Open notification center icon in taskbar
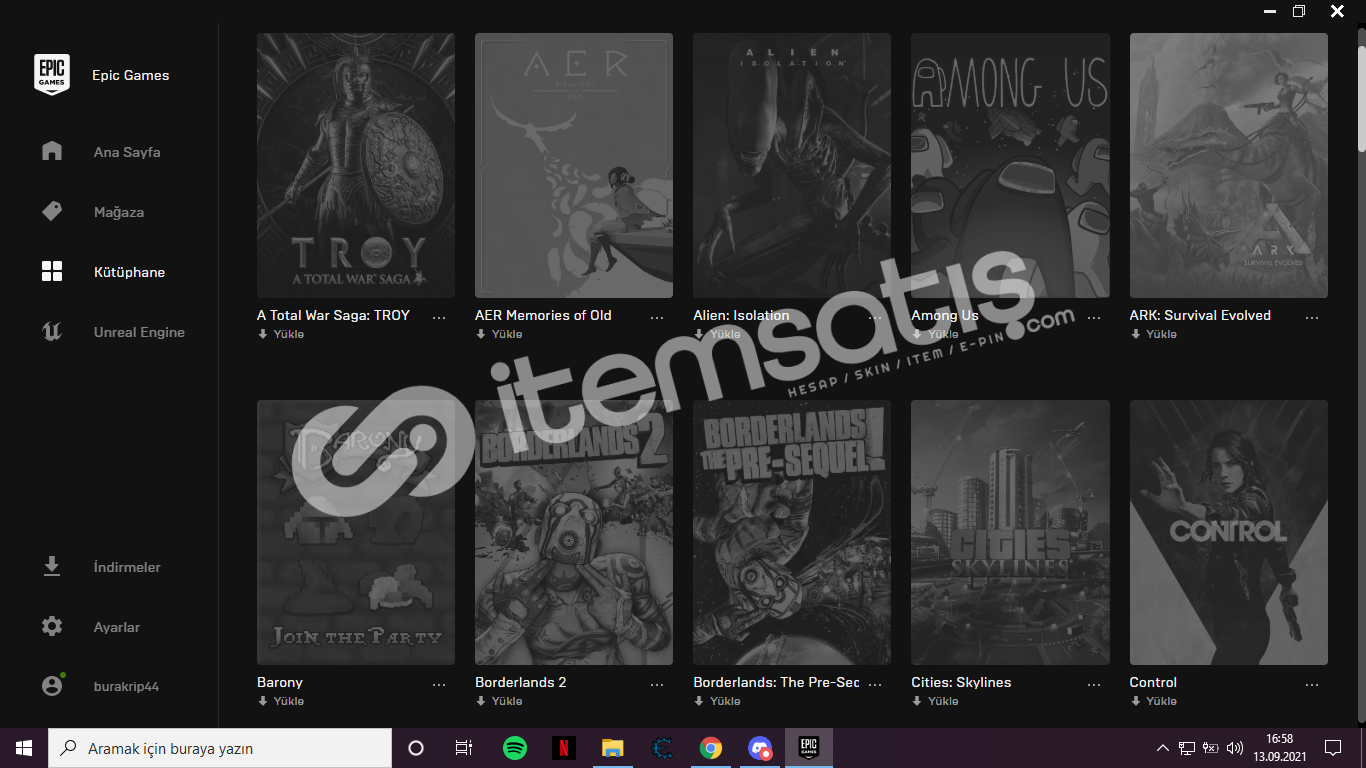This screenshot has height=768, width=1366. click(1333, 748)
